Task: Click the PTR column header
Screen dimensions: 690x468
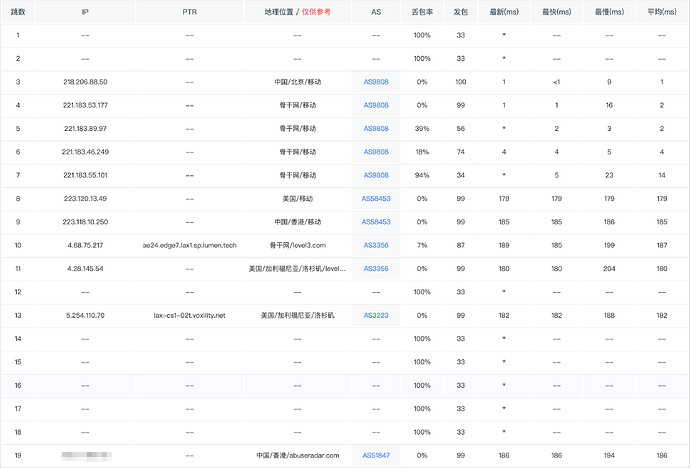Action: [190, 12]
